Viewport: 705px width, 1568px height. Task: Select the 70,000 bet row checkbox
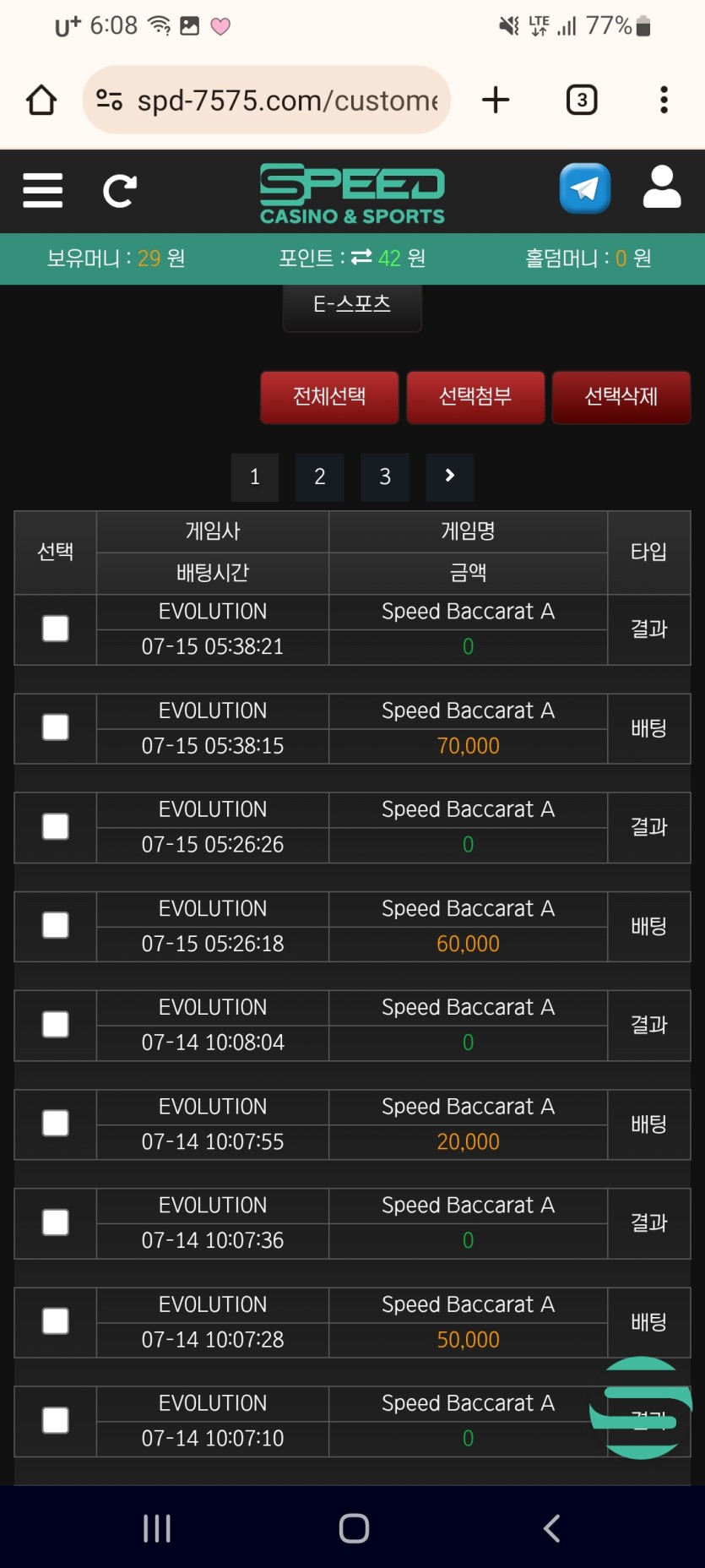[x=56, y=727]
